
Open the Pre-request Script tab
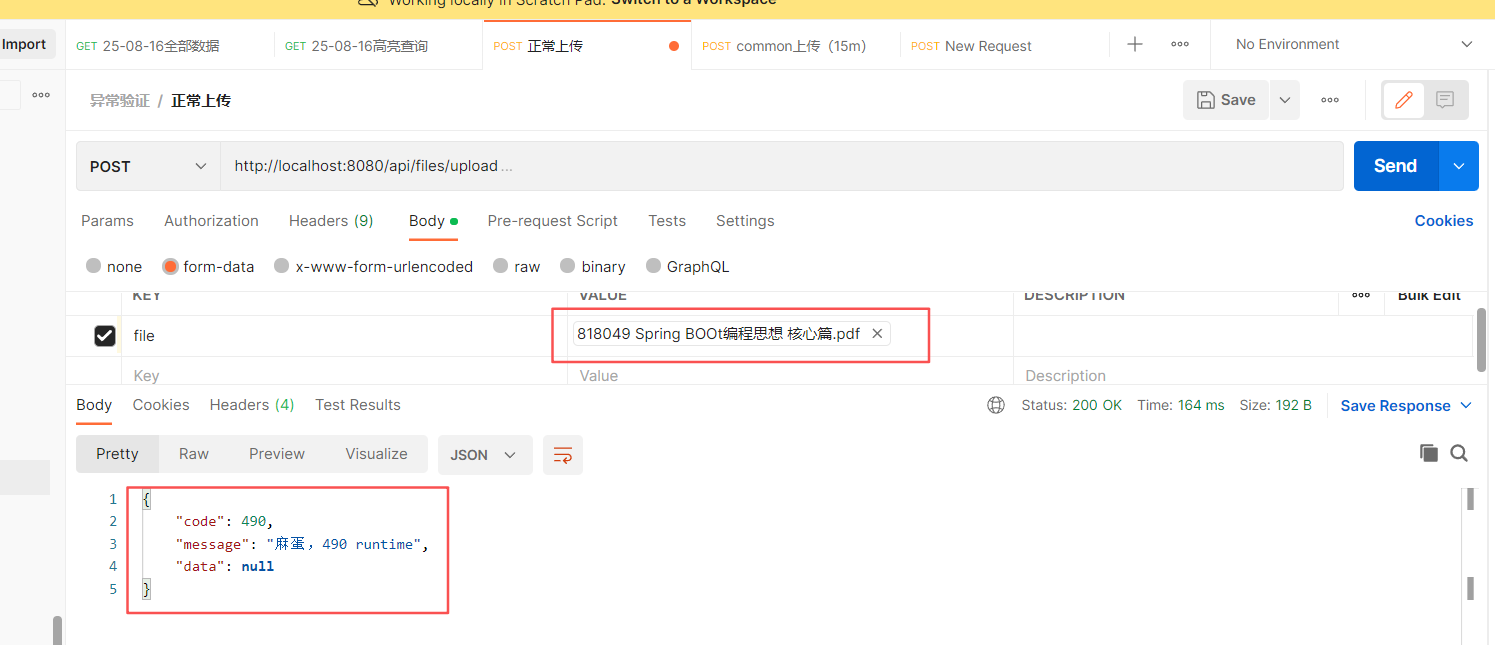(553, 221)
